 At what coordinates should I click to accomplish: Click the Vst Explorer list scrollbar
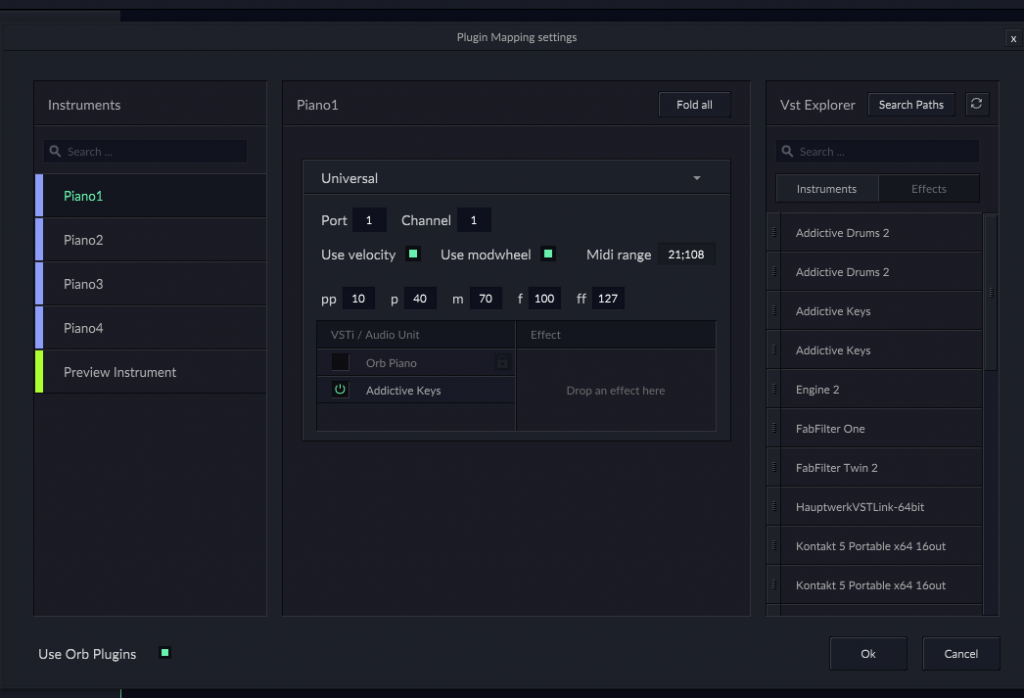point(990,292)
